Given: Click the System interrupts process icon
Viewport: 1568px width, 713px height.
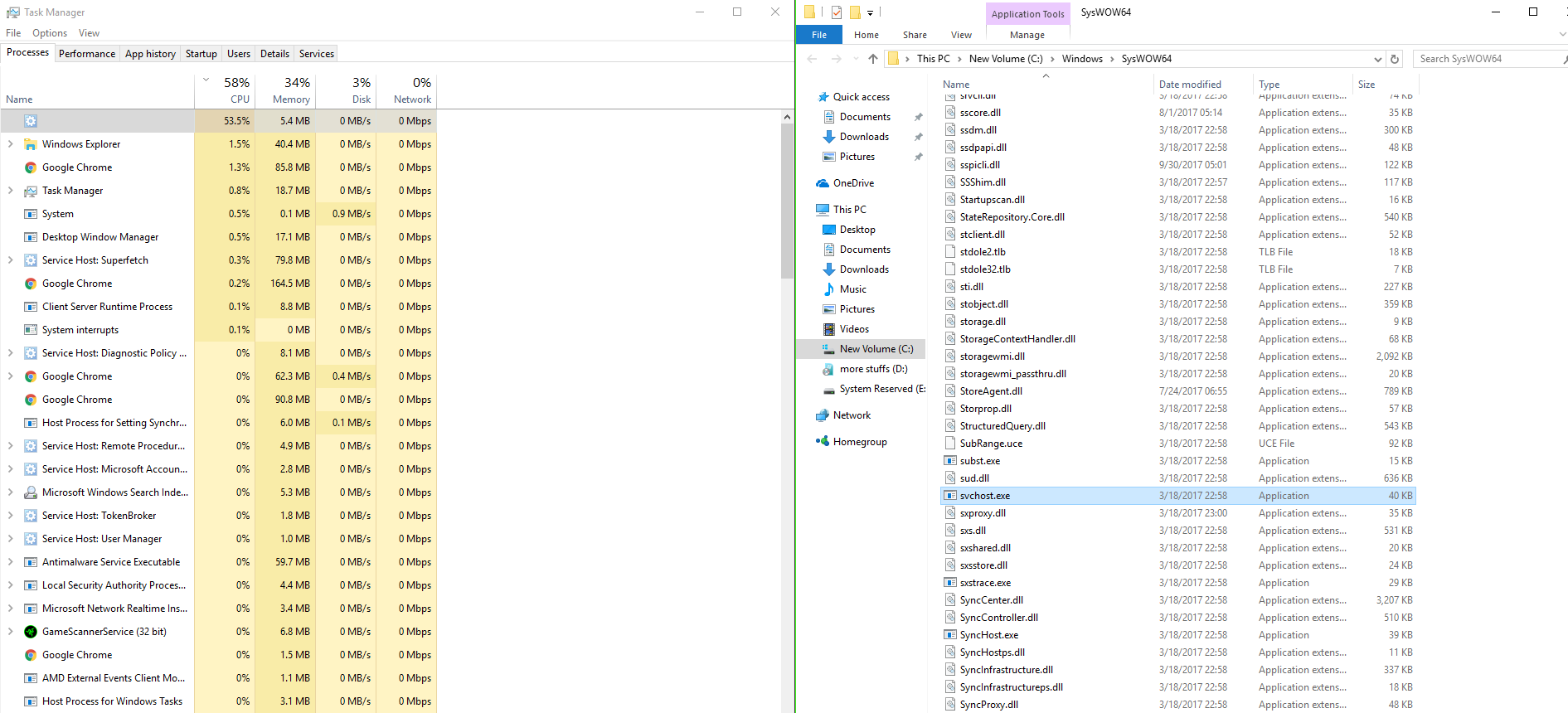Looking at the screenshot, I should (x=31, y=330).
